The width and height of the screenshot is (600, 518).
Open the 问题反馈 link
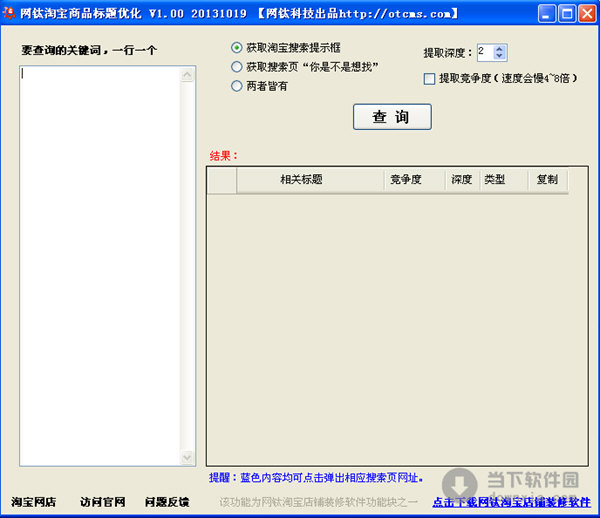[166, 501]
